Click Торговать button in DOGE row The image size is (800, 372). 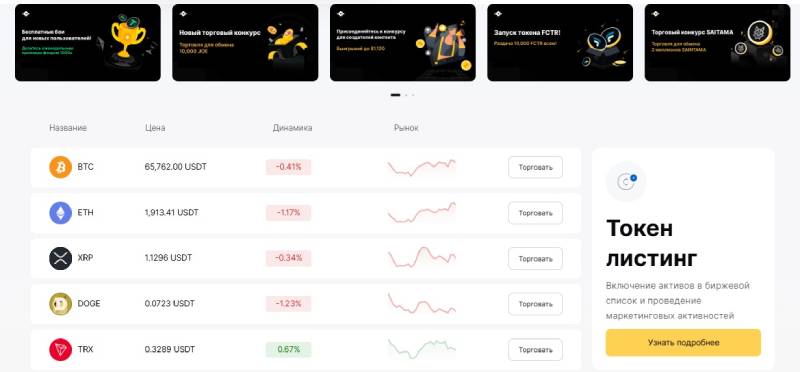pos(535,304)
